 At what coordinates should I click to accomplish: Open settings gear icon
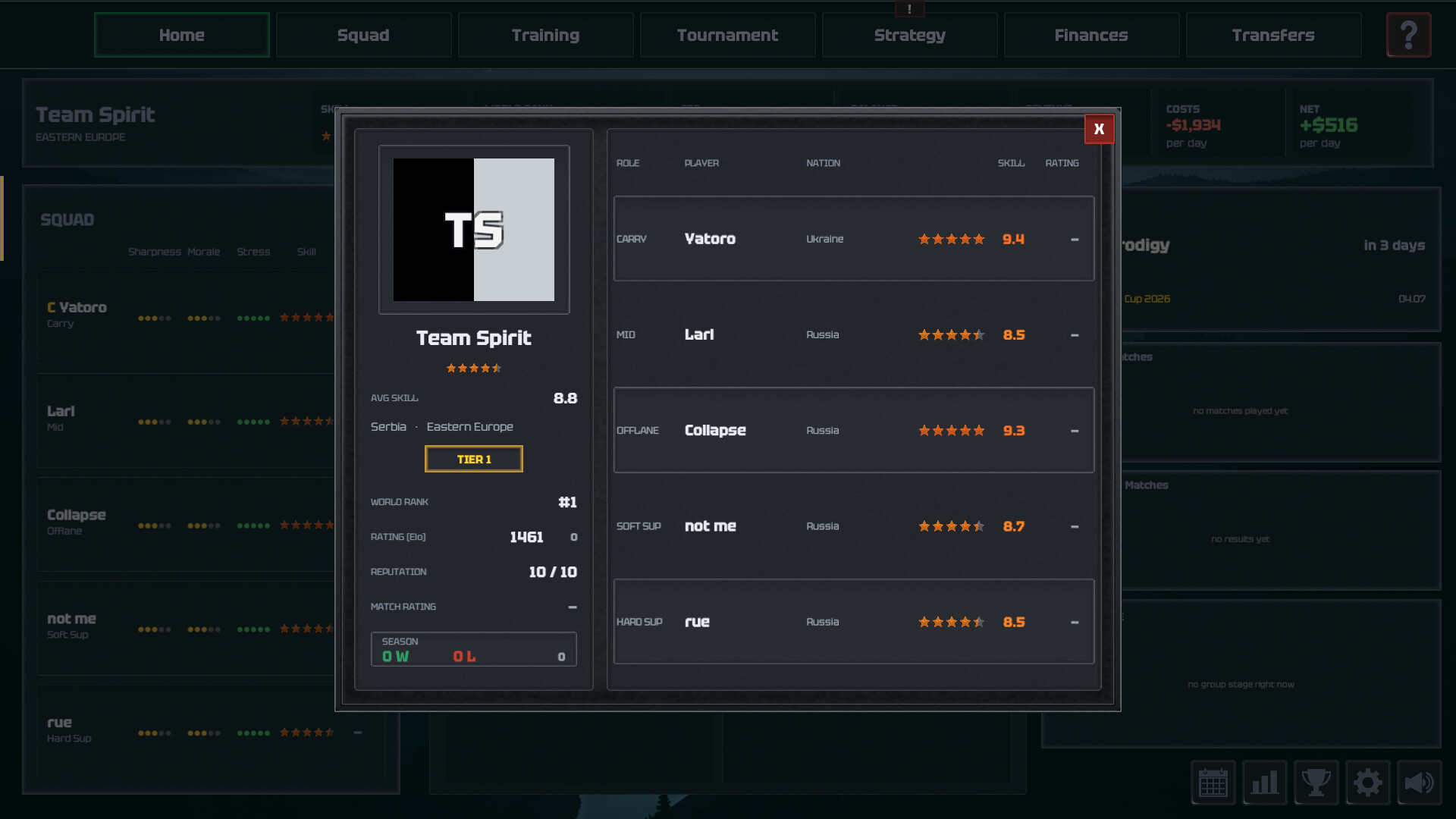click(x=1368, y=783)
